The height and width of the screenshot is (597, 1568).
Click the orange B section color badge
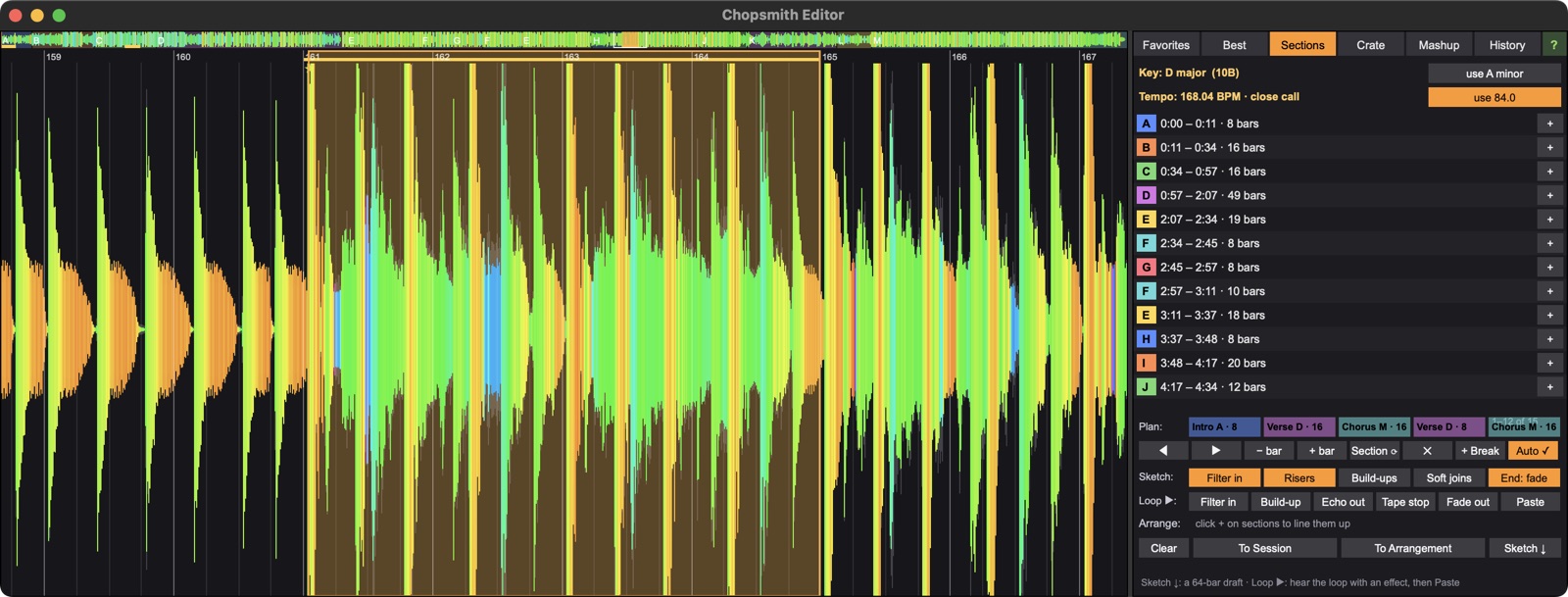pos(1146,147)
